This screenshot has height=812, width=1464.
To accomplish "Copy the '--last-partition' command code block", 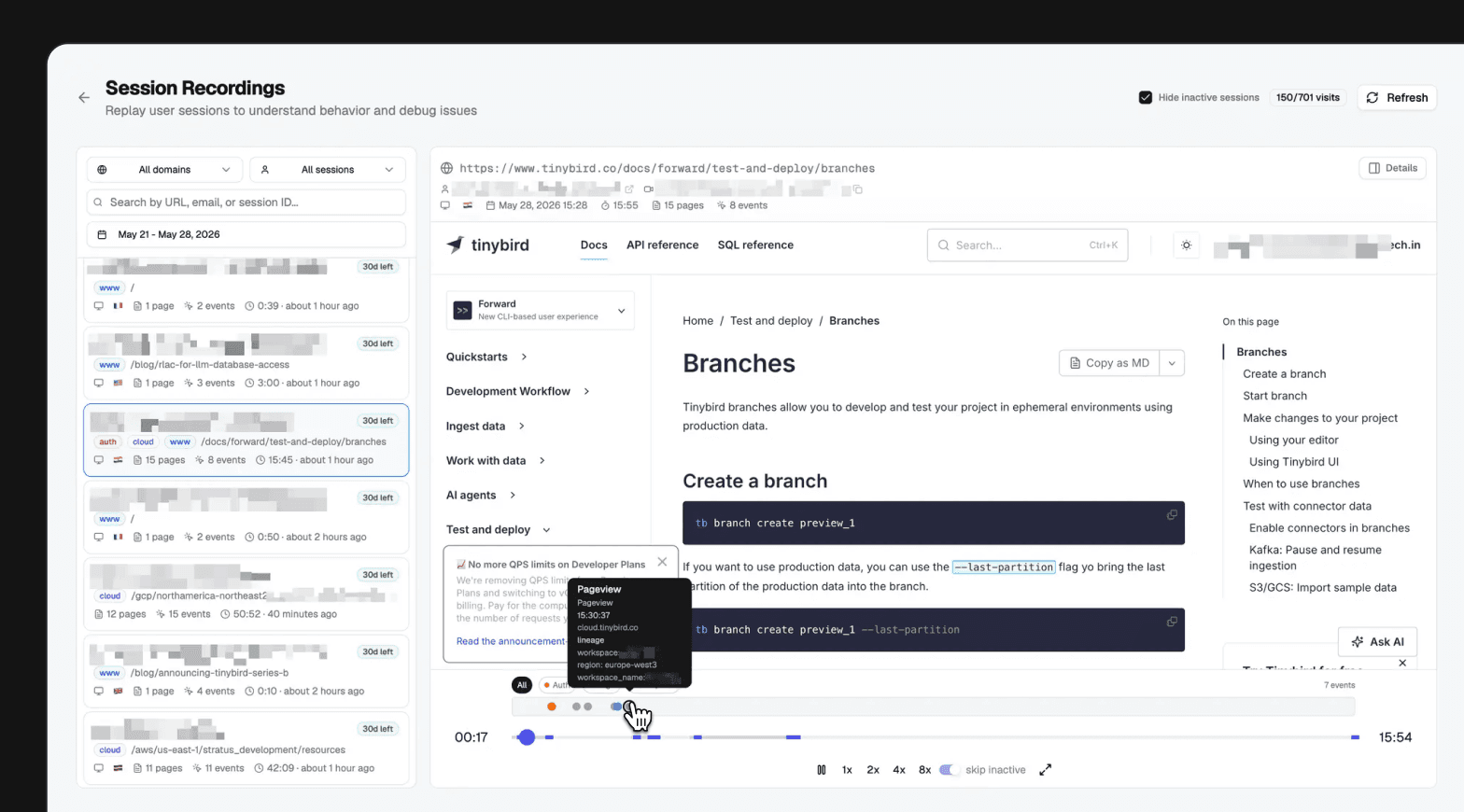I will tap(1172, 622).
